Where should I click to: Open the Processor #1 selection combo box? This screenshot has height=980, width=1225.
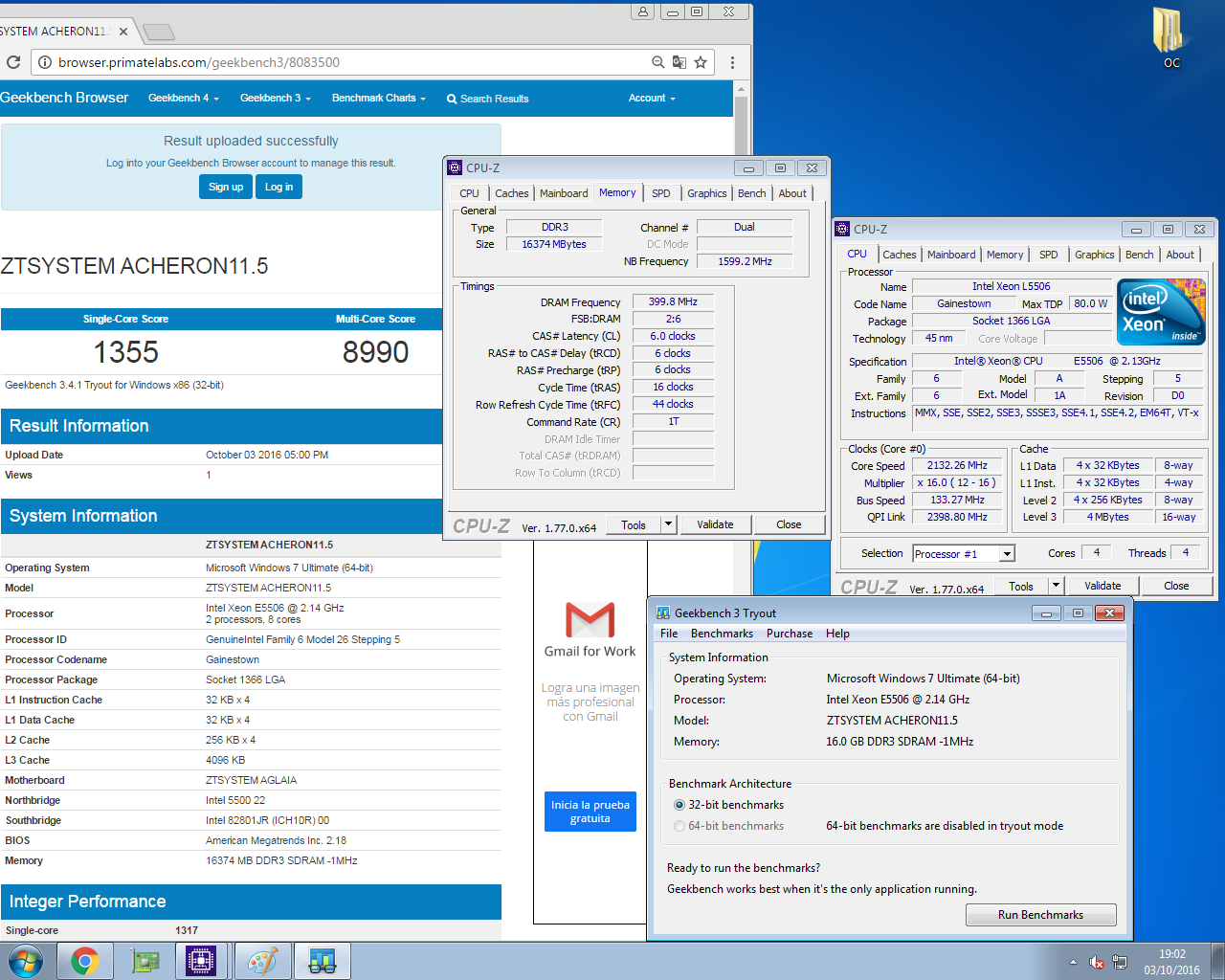click(963, 554)
